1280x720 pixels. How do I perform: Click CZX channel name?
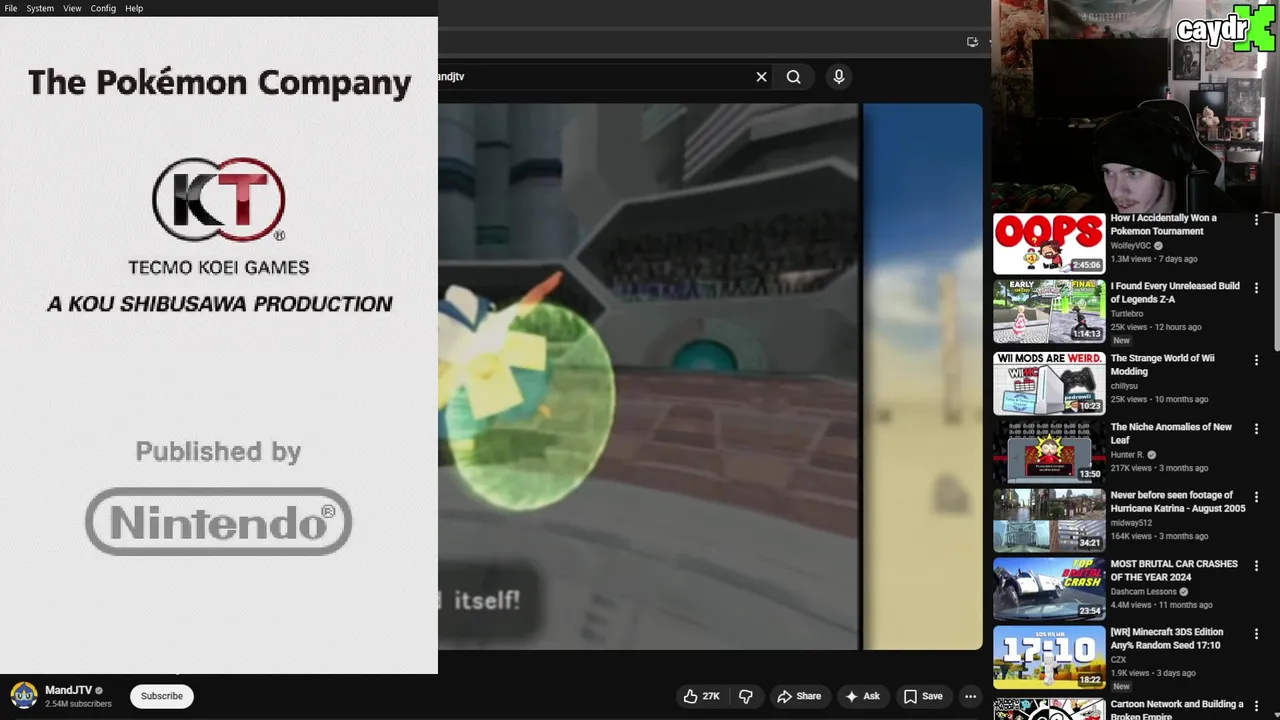(x=1118, y=660)
